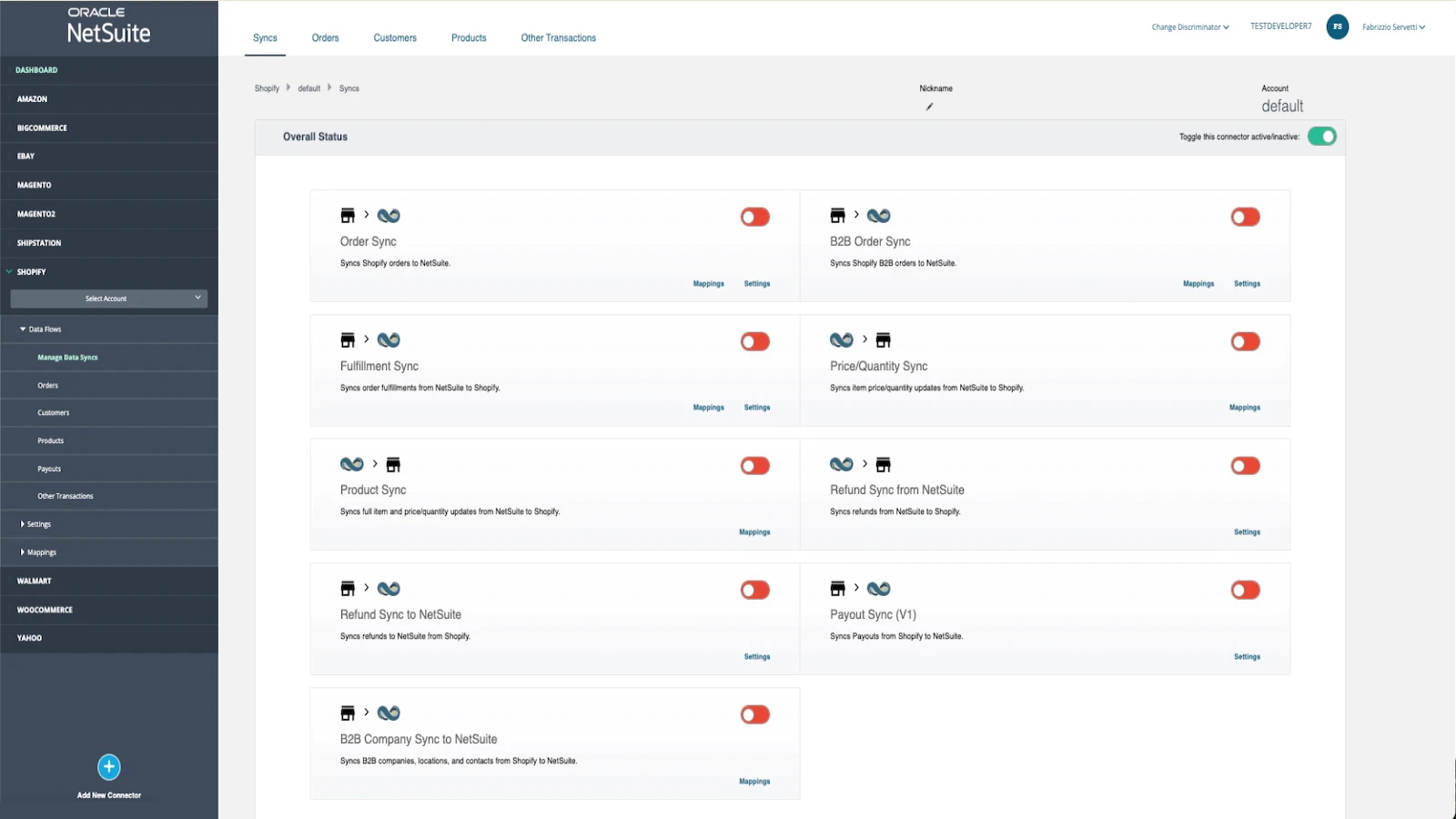
Task: Click the storefront icon on Order Sync card
Action: click(x=348, y=216)
